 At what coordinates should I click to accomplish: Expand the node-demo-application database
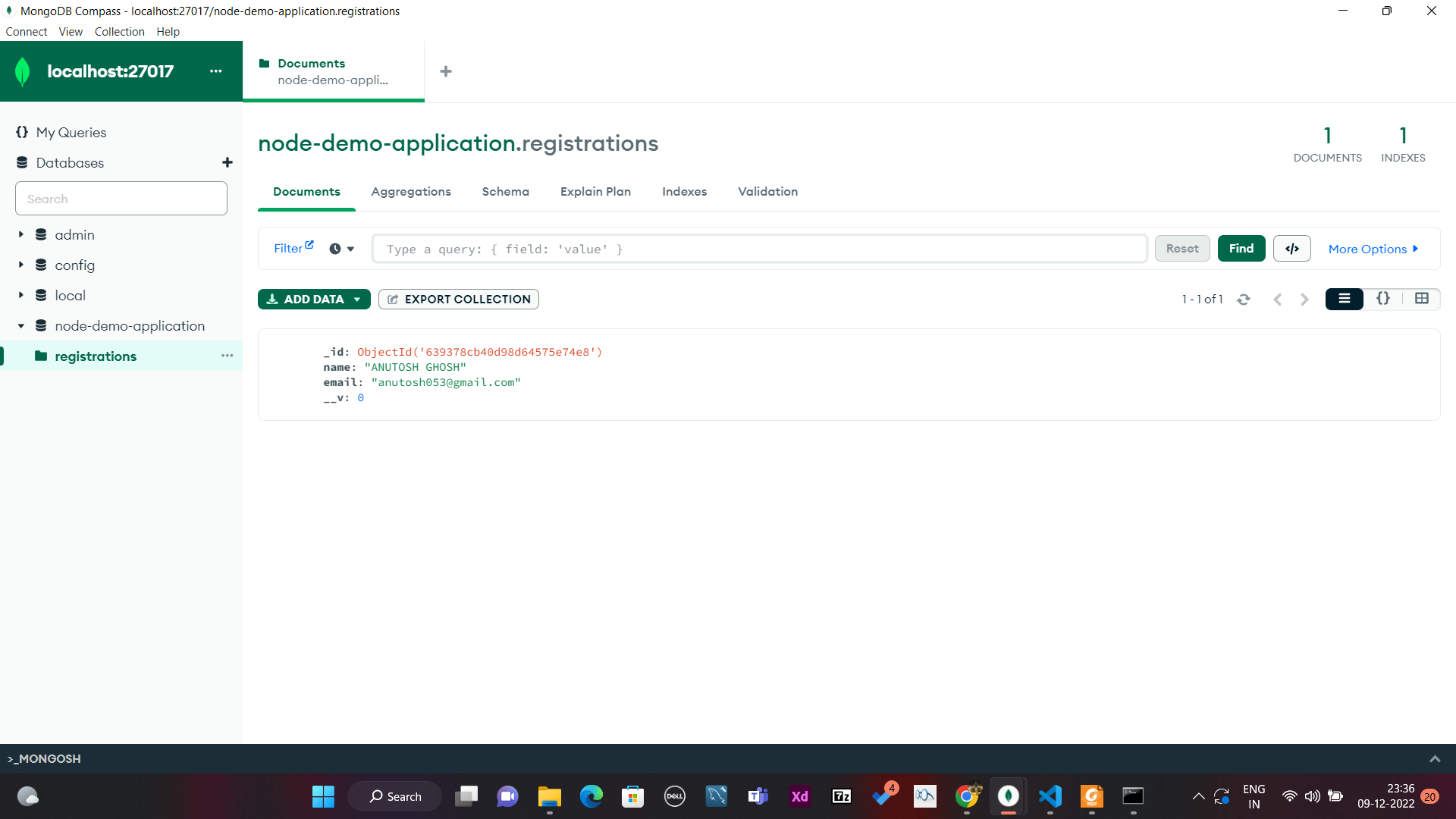(21, 325)
